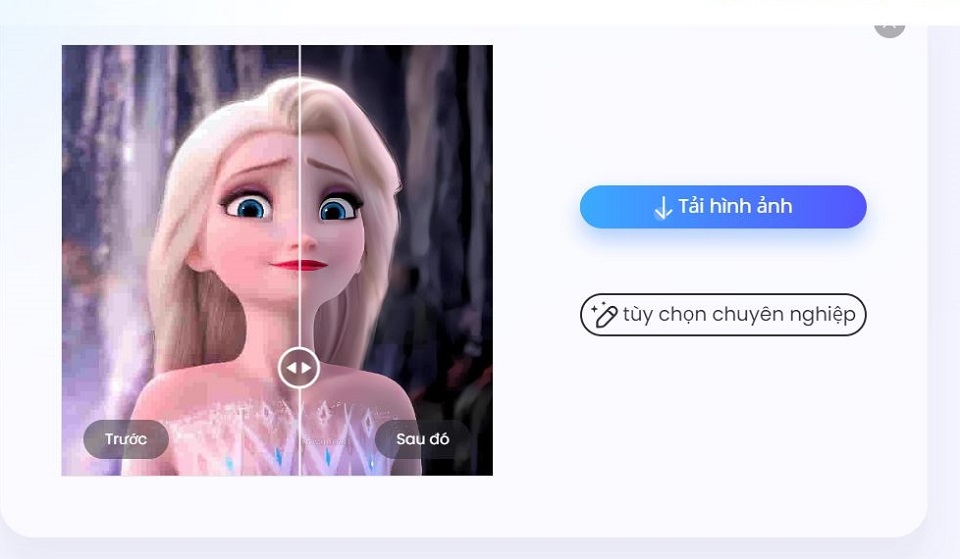Close the result dialog with the gray X
This screenshot has width=960, height=559.
pos(890,28)
